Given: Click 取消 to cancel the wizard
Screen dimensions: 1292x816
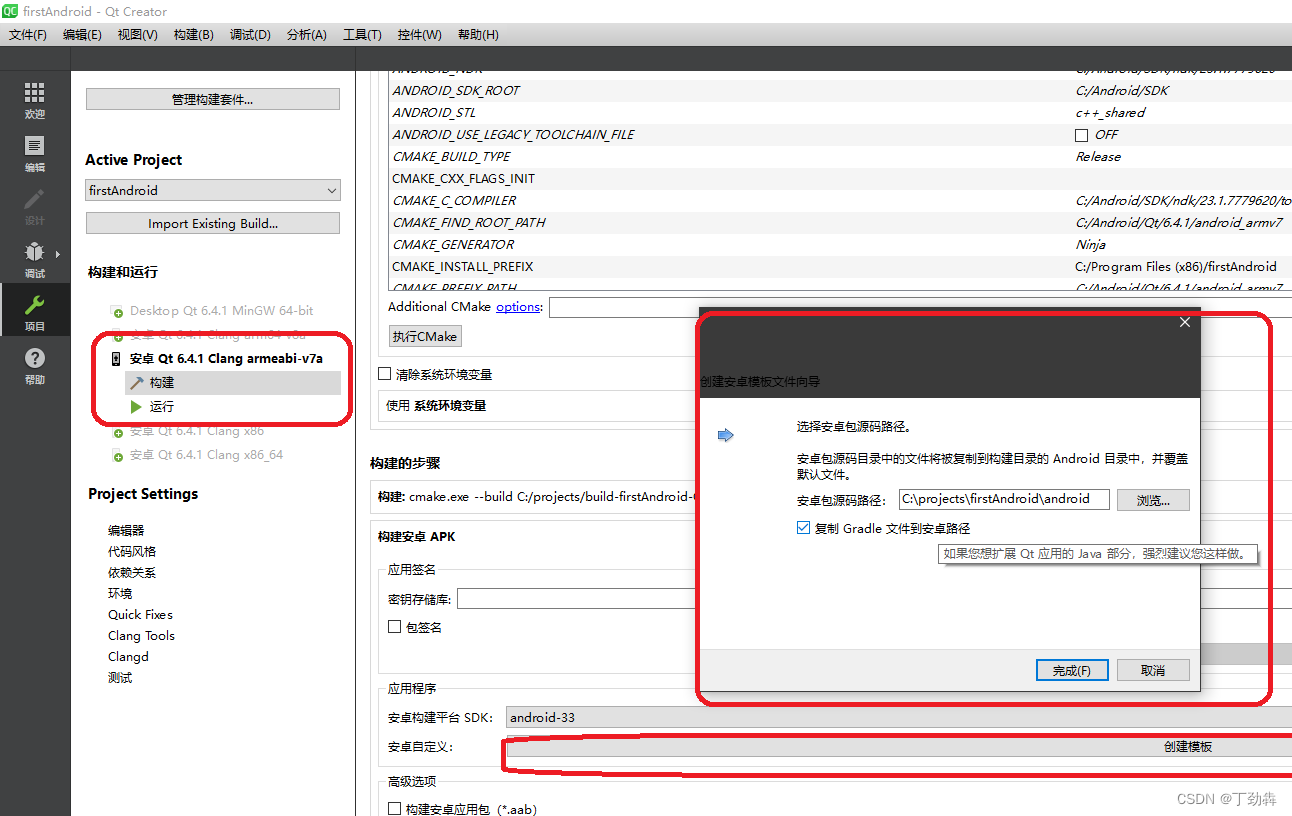Looking at the screenshot, I should 1153,670.
